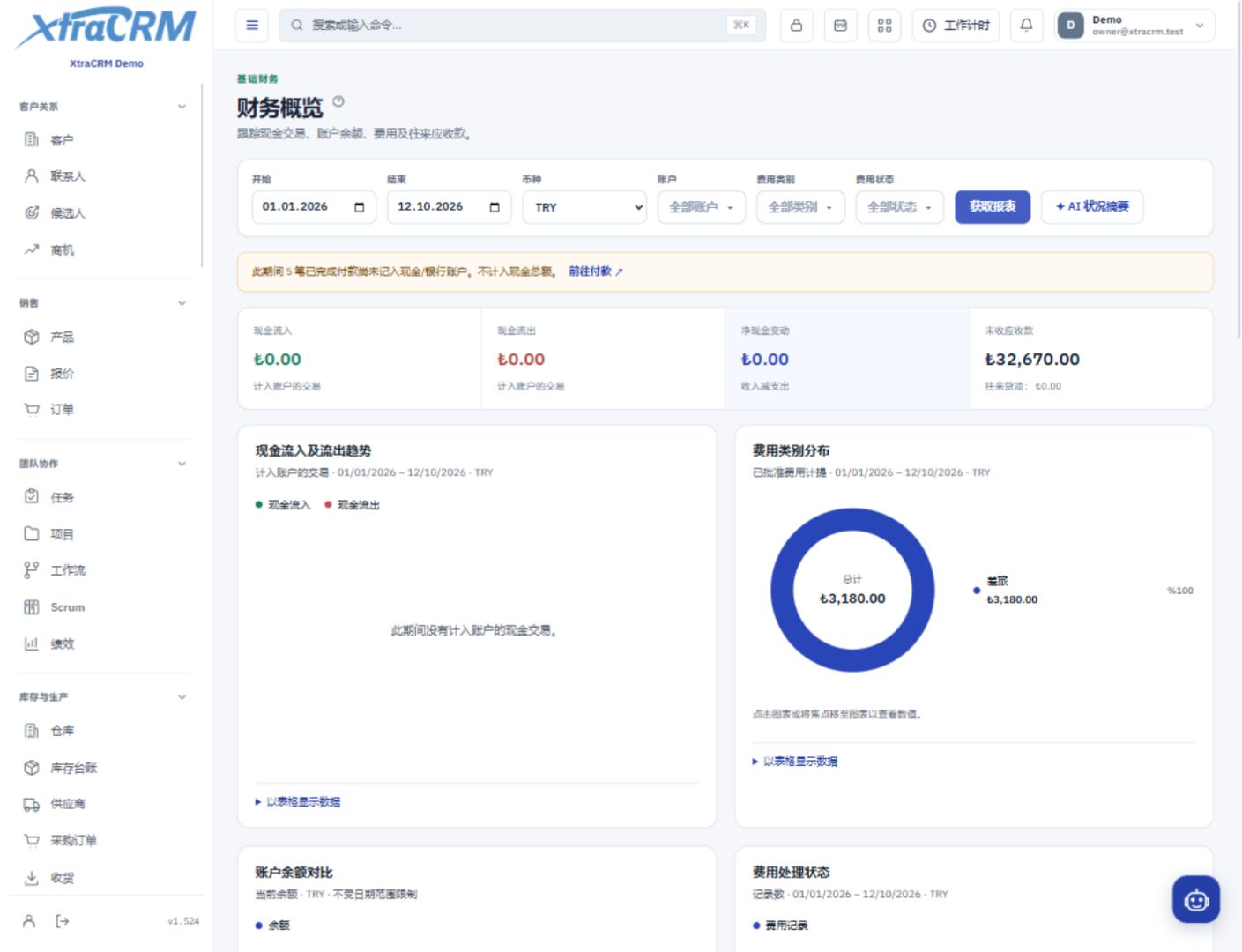The image size is (1242, 952).
Task: Open the 全部账户 dropdown
Action: pos(702,207)
